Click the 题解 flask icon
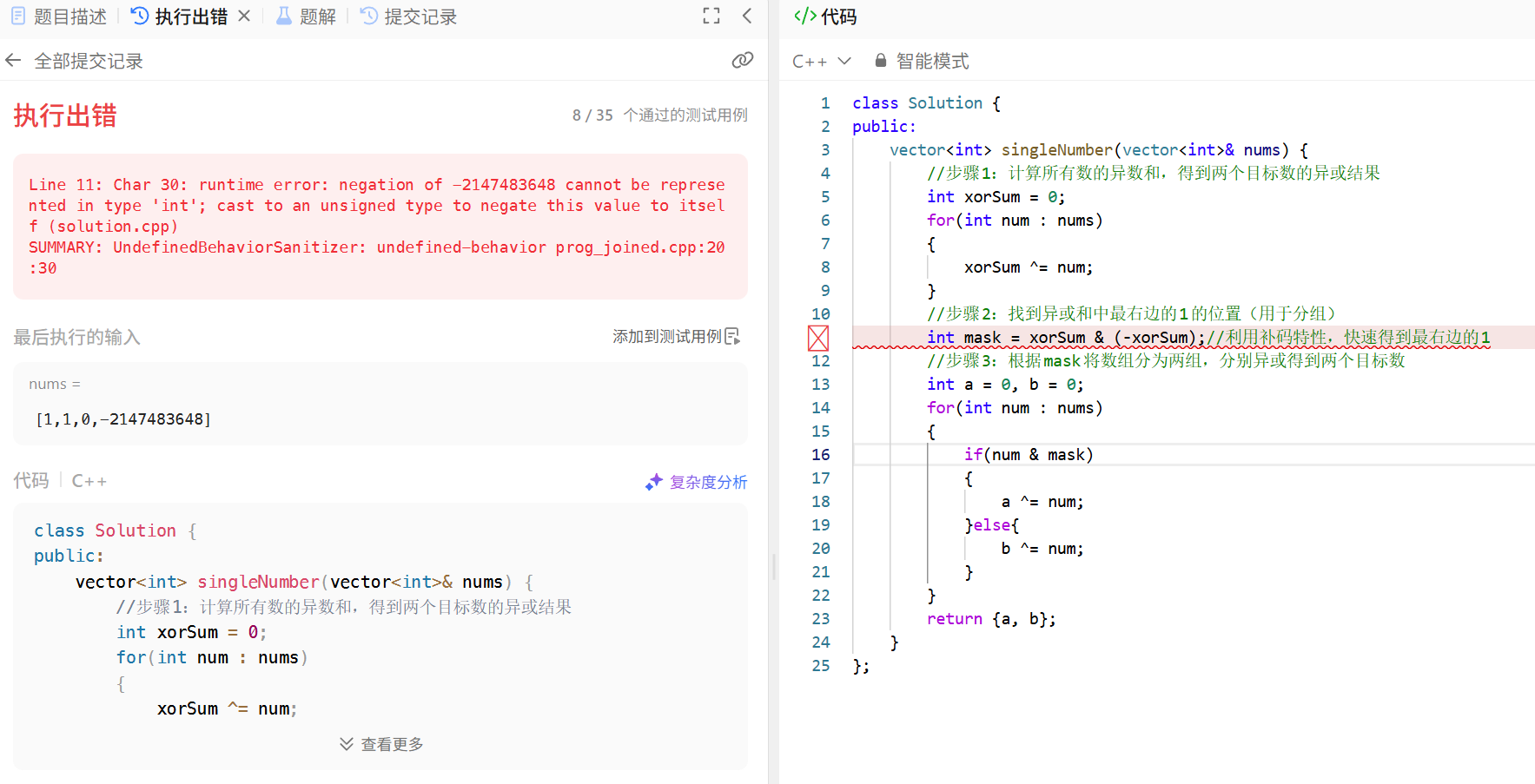The image size is (1535, 784). (283, 16)
